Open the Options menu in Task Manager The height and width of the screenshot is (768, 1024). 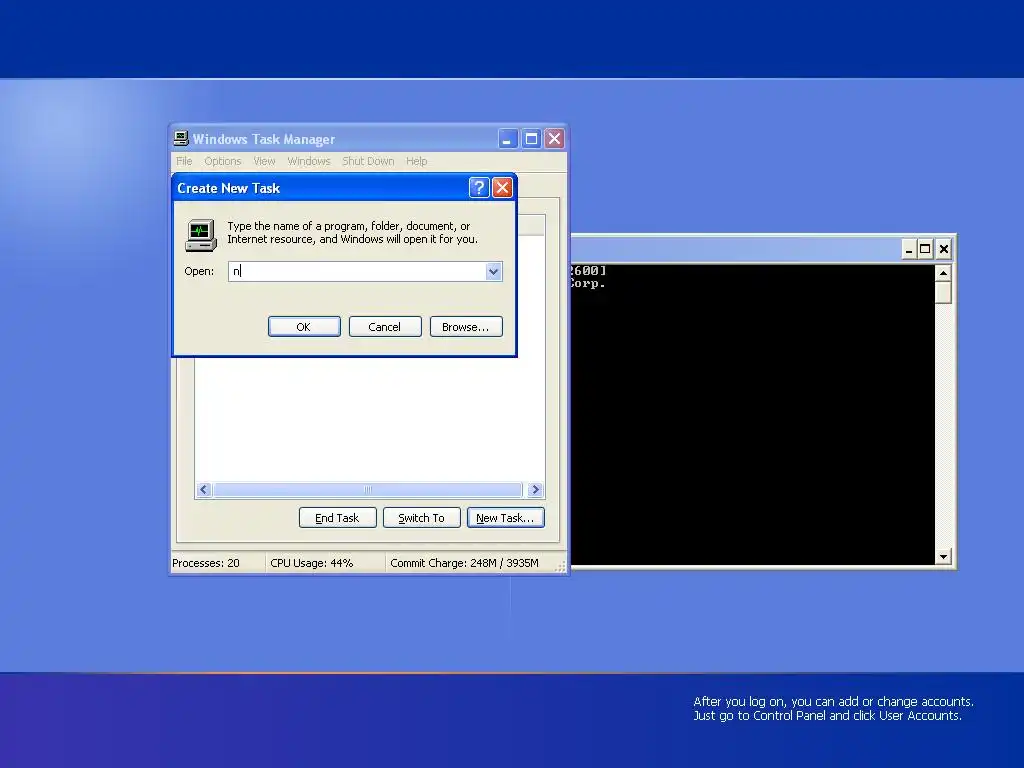(223, 161)
